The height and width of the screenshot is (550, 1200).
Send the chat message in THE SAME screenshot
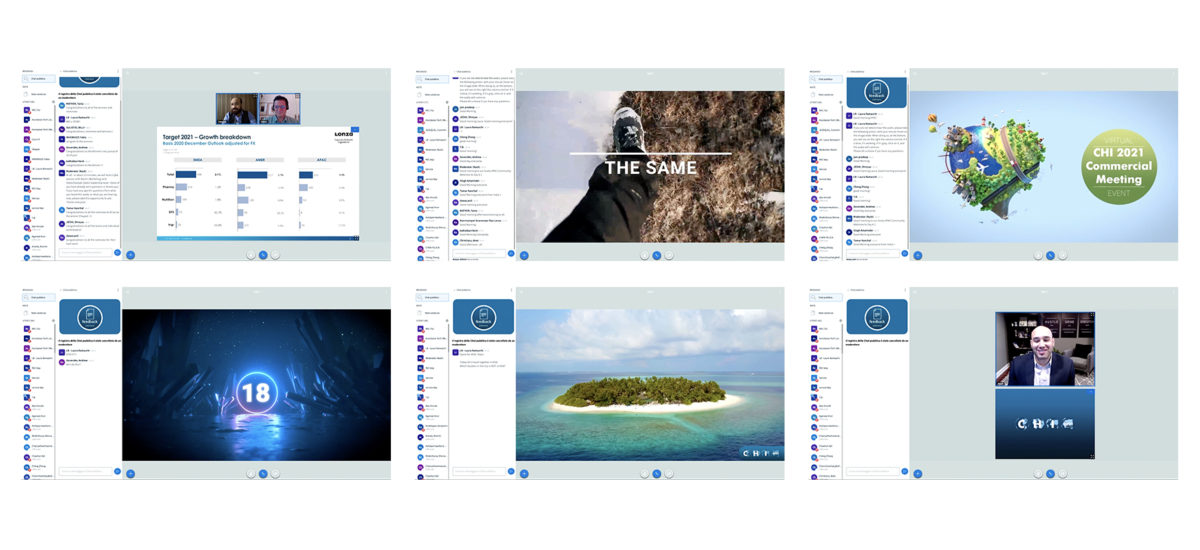point(511,252)
